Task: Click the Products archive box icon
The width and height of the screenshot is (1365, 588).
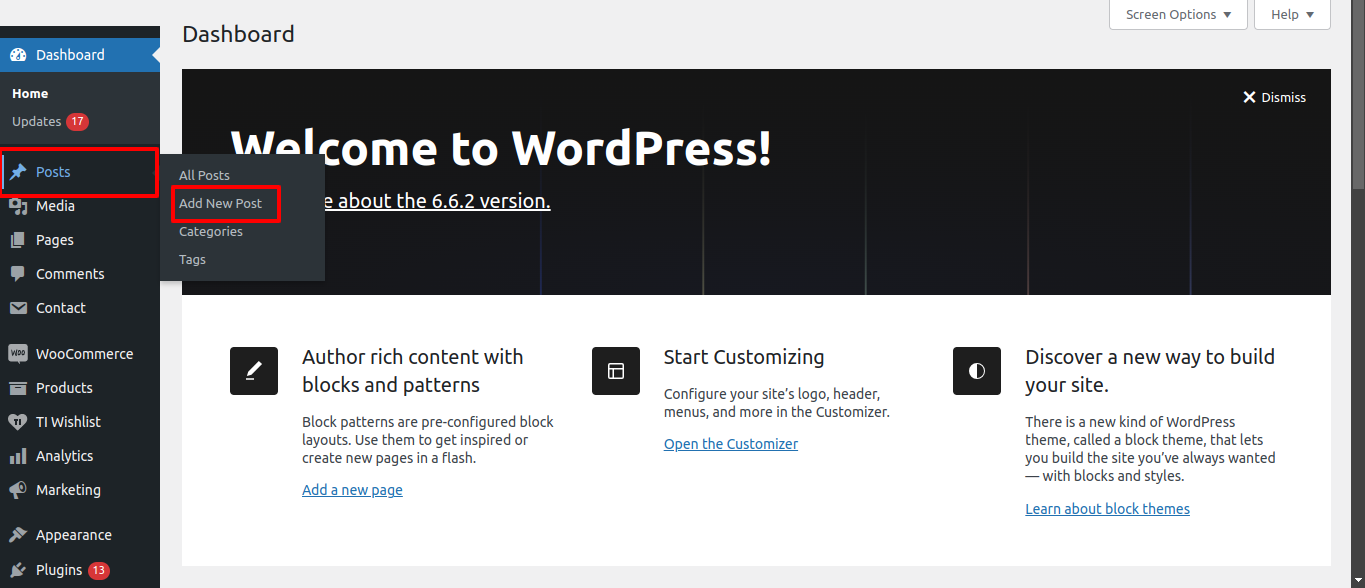Action: [x=18, y=388]
